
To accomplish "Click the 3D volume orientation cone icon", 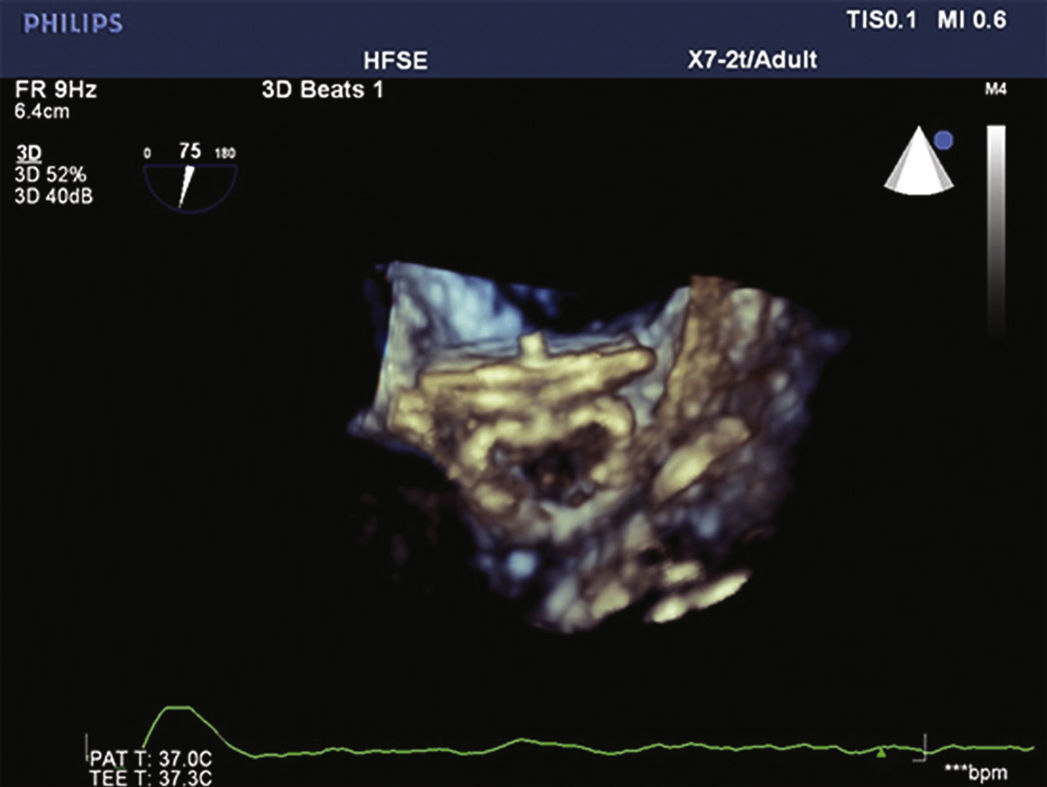I will point(911,162).
